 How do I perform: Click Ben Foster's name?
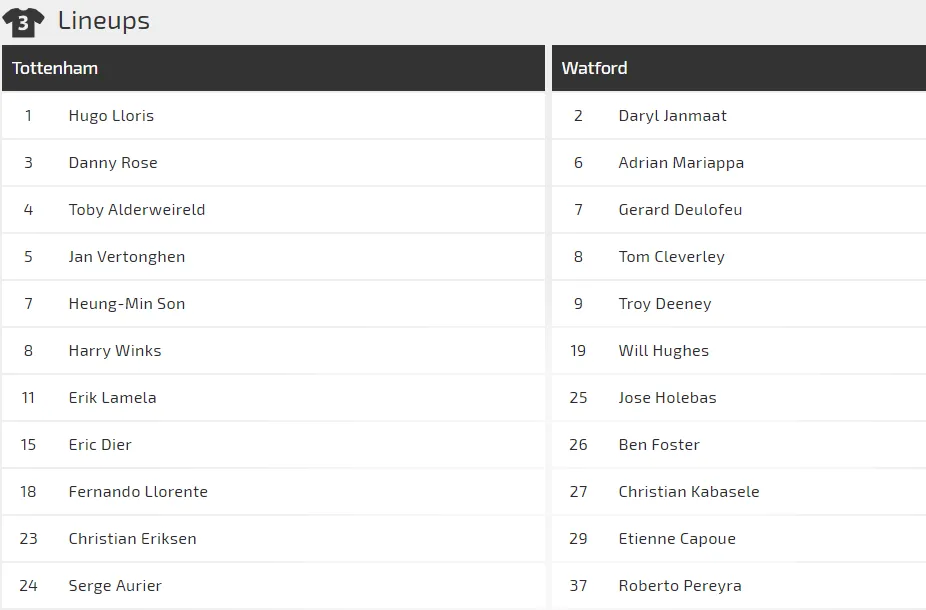(x=659, y=445)
